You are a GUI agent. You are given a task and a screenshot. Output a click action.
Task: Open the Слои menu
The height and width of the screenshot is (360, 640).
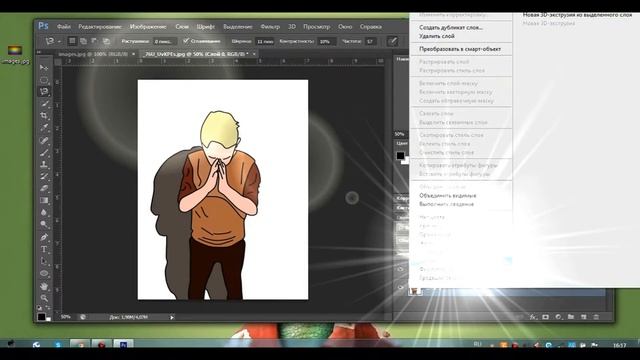point(182,27)
